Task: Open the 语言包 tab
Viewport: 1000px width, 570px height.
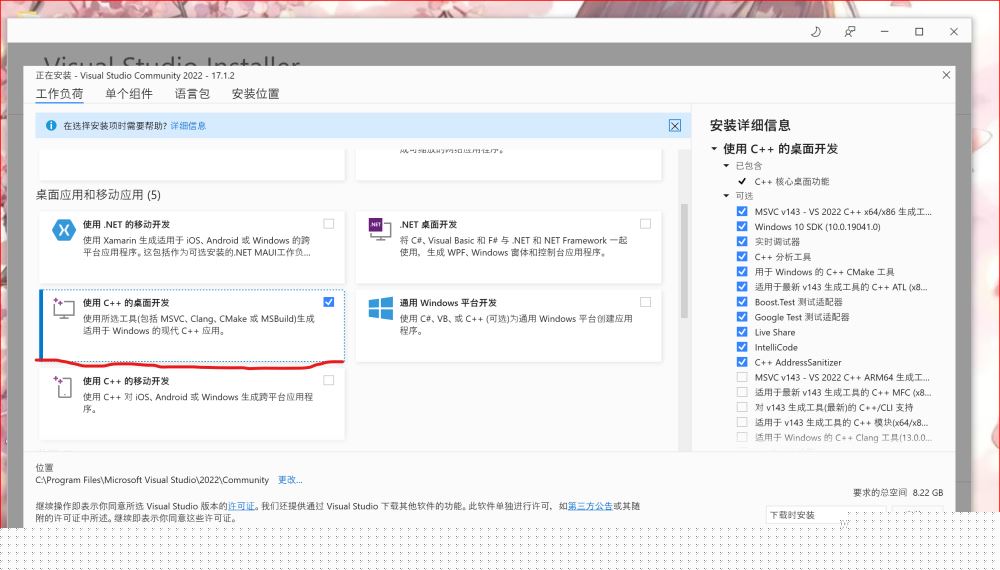Action: click(192, 94)
